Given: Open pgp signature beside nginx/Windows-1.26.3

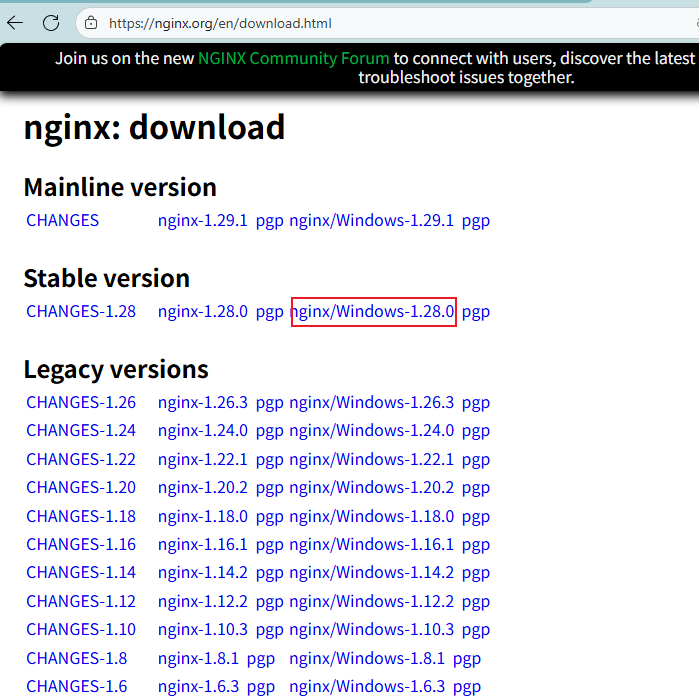Looking at the screenshot, I should point(476,404).
